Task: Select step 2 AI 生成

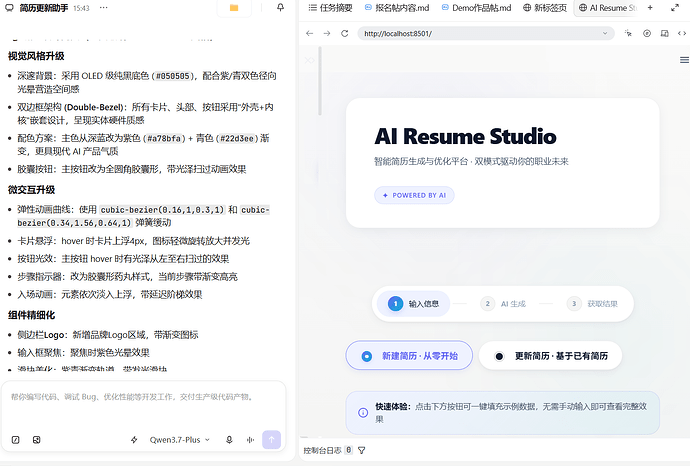Action: (x=503, y=304)
